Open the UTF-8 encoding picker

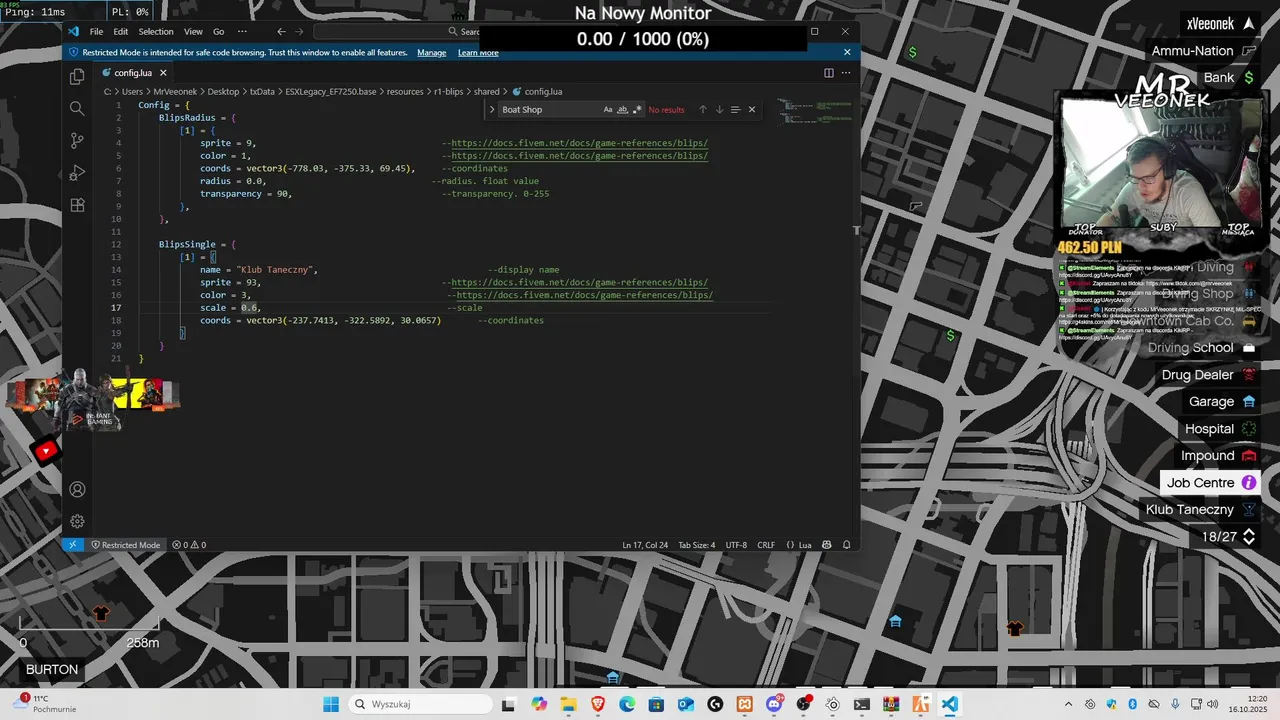[x=736, y=545]
